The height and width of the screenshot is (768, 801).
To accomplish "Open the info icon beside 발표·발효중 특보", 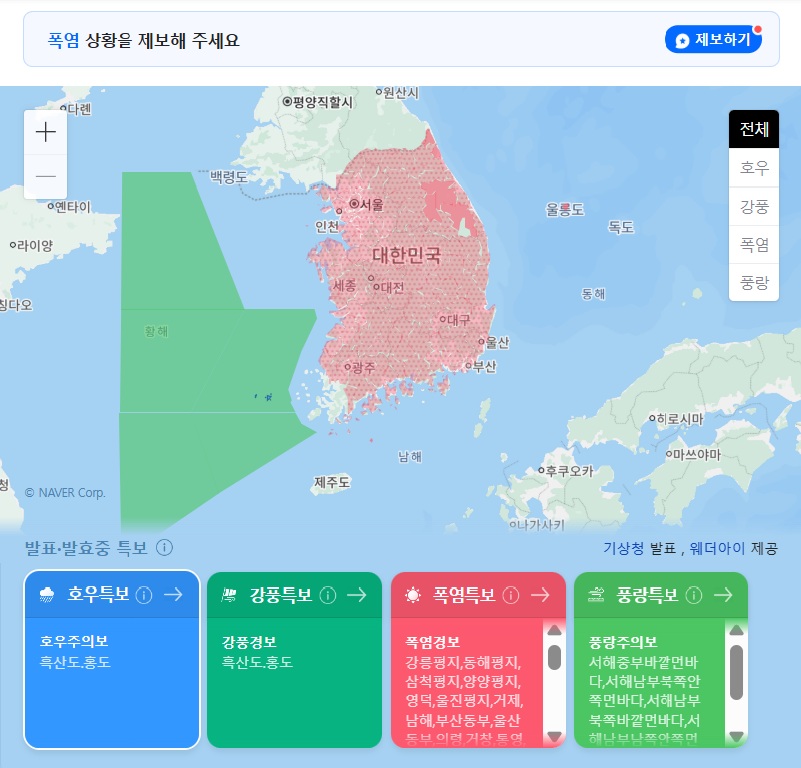I will (x=162, y=547).
